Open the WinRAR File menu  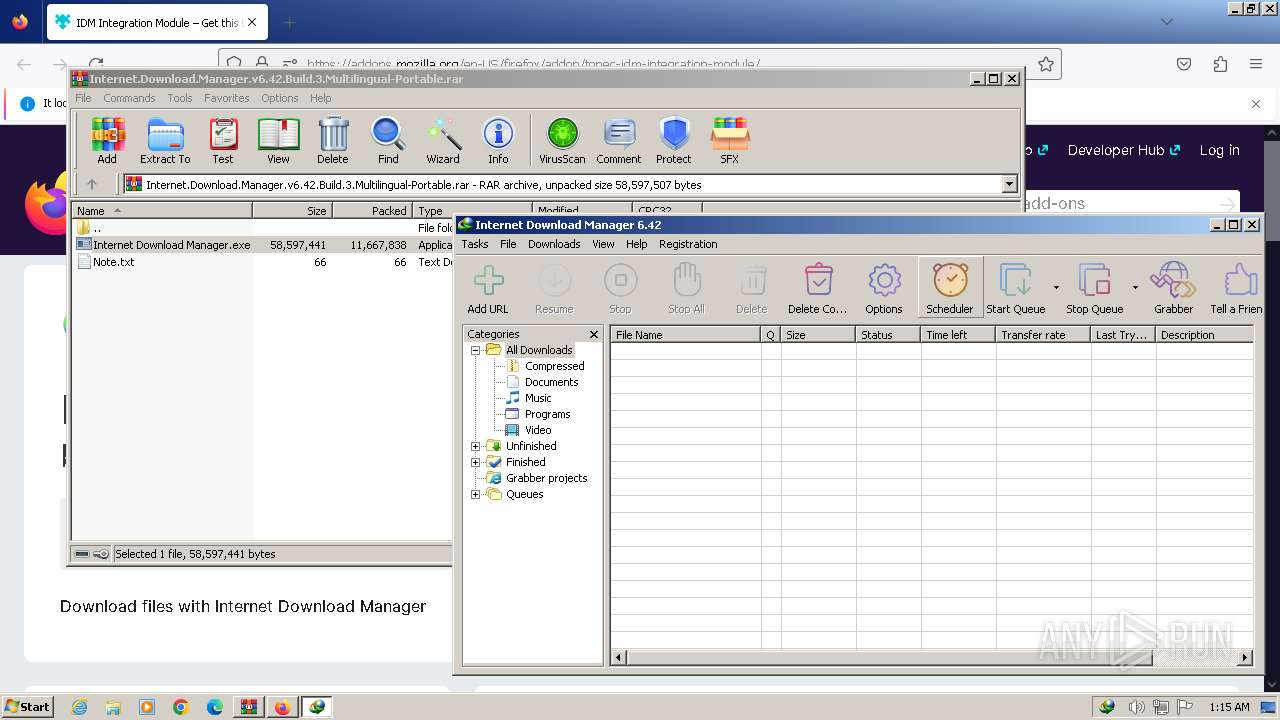click(x=83, y=98)
